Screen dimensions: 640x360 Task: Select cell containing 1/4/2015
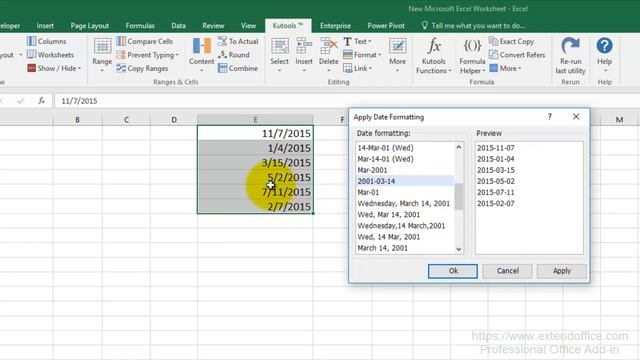click(255, 148)
